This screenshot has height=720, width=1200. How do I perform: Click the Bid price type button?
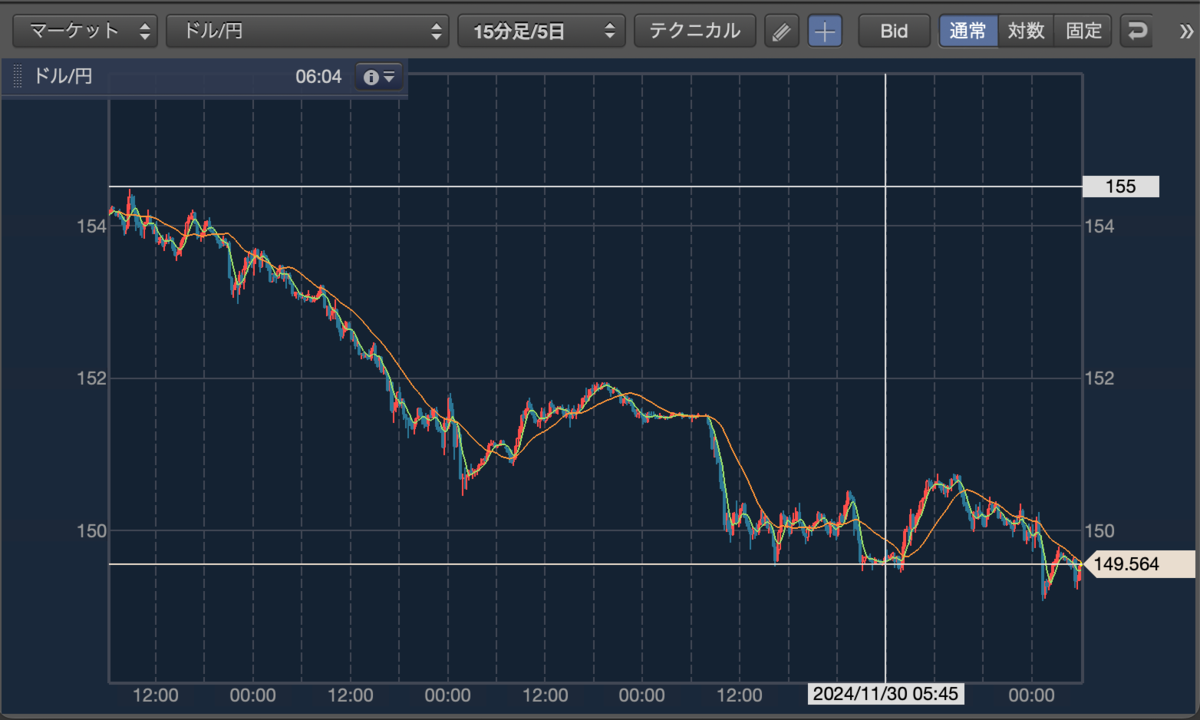[894, 31]
